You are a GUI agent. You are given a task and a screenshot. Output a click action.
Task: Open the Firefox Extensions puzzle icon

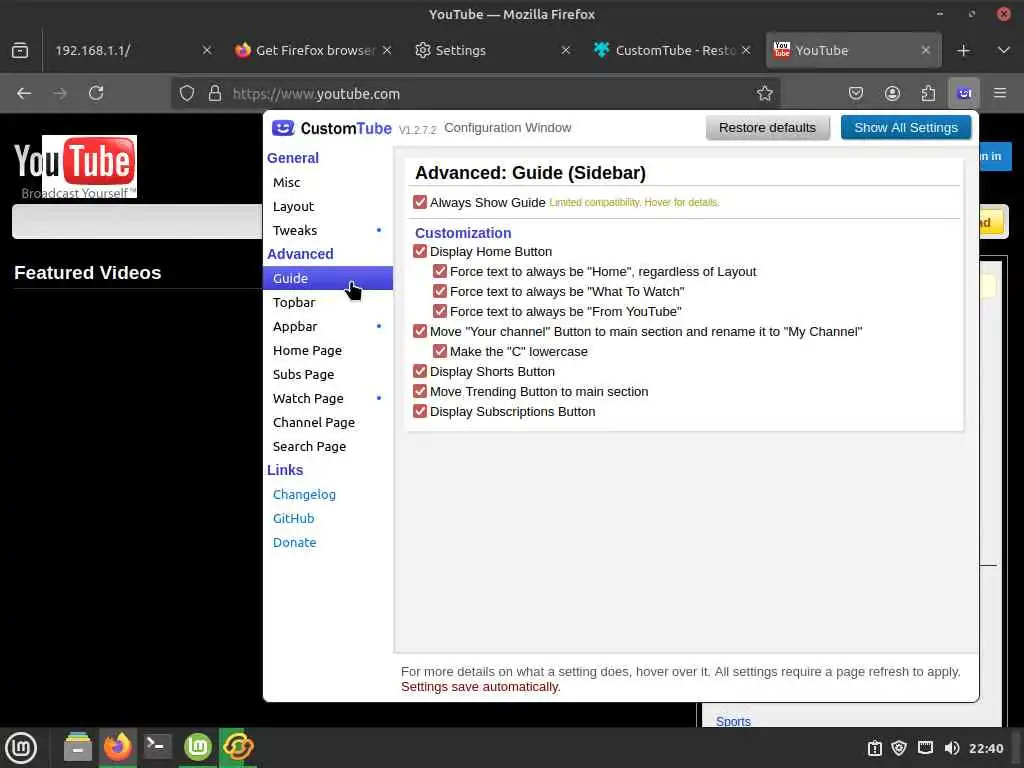(x=928, y=93)
